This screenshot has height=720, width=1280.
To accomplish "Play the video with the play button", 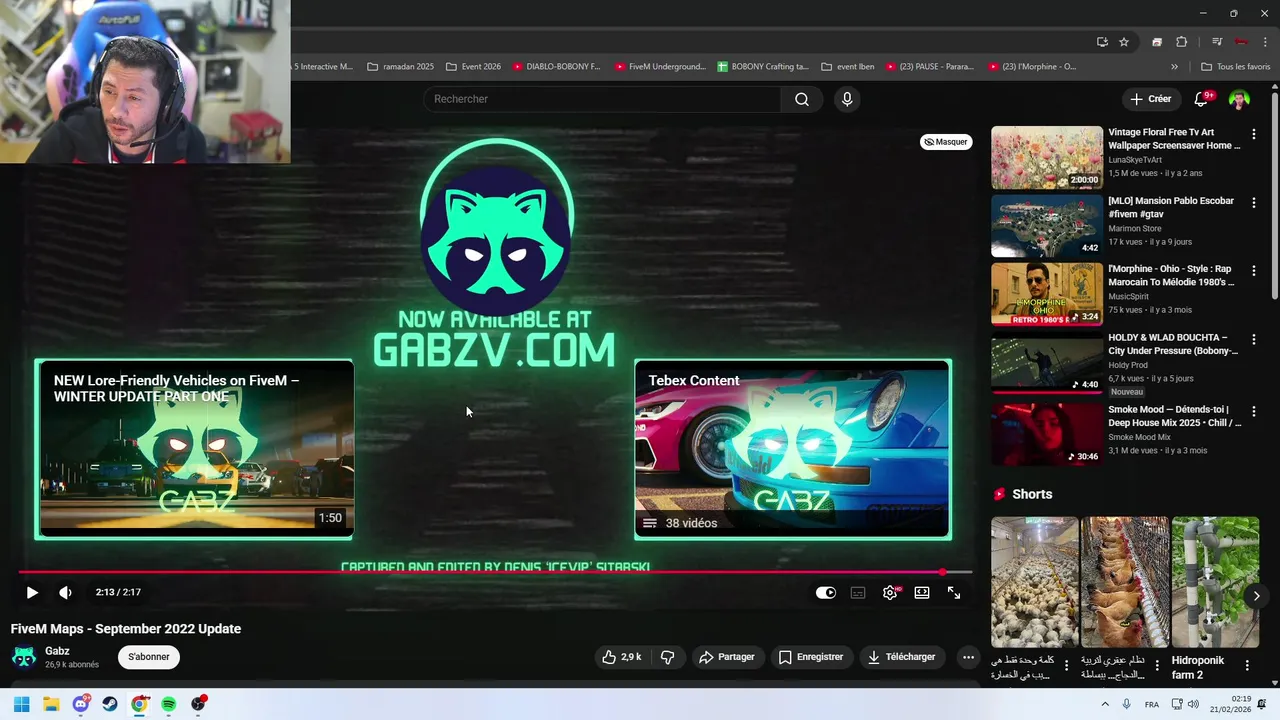I will 32,592.
